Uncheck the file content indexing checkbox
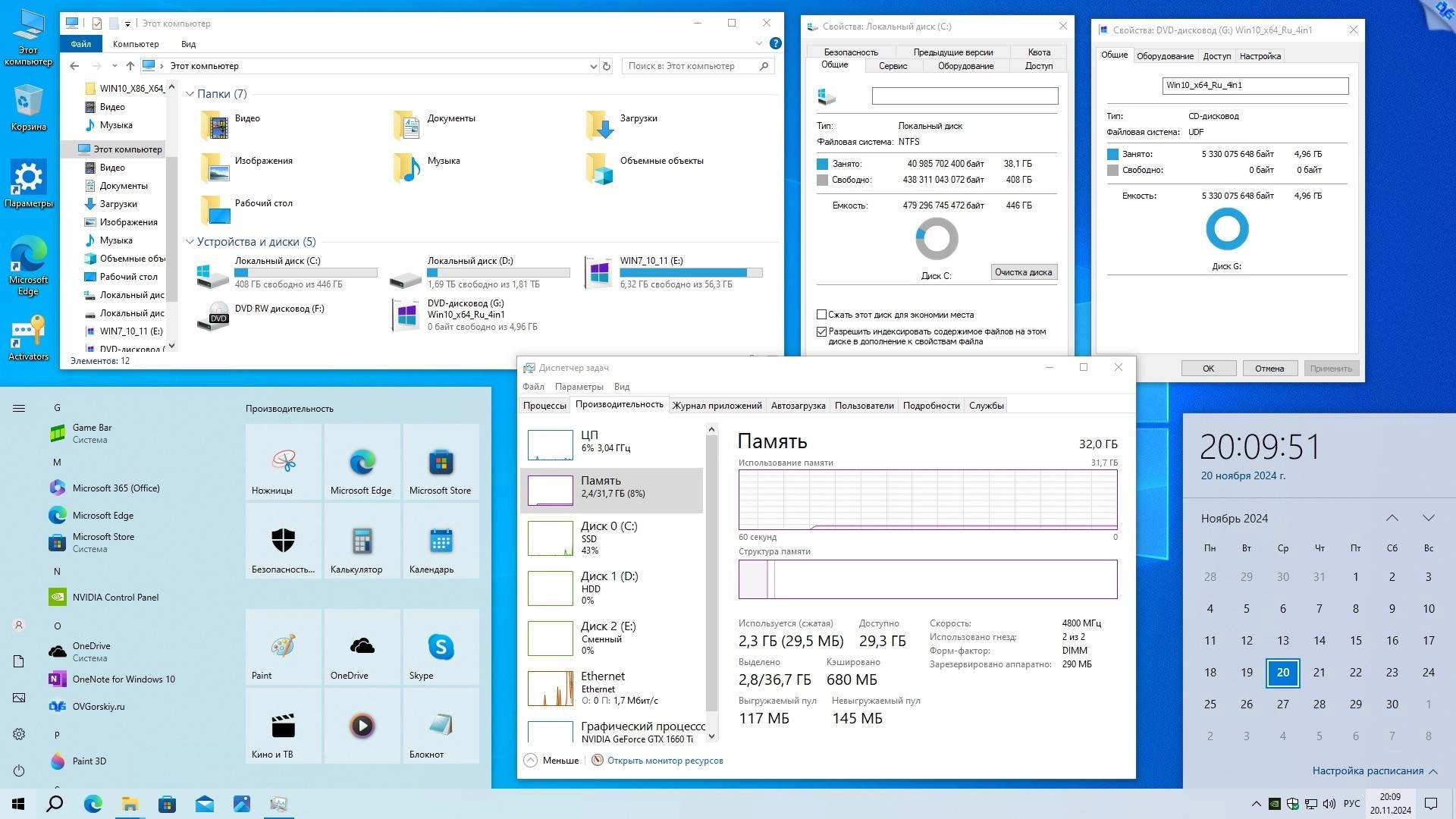The width and height of the screenshot is (1456, 819). pos(821,331)
